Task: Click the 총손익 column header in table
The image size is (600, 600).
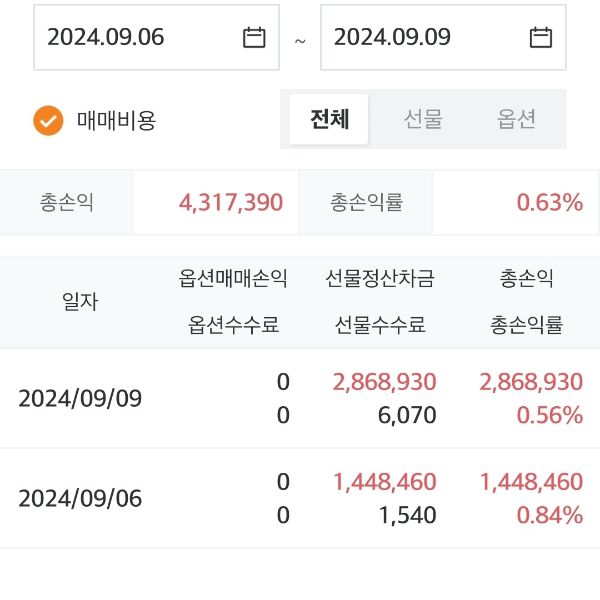Action: pyautogui.click(x=527, y=279)
